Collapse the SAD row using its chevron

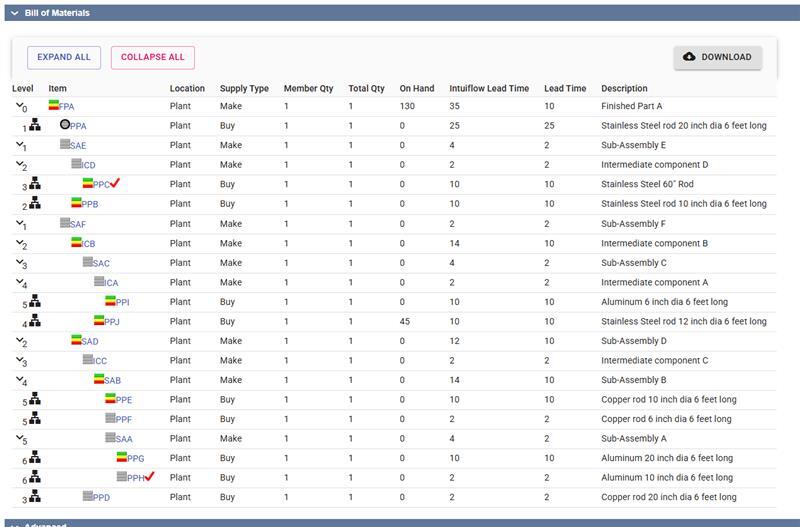pyautogui.click(x=18, y=340)
